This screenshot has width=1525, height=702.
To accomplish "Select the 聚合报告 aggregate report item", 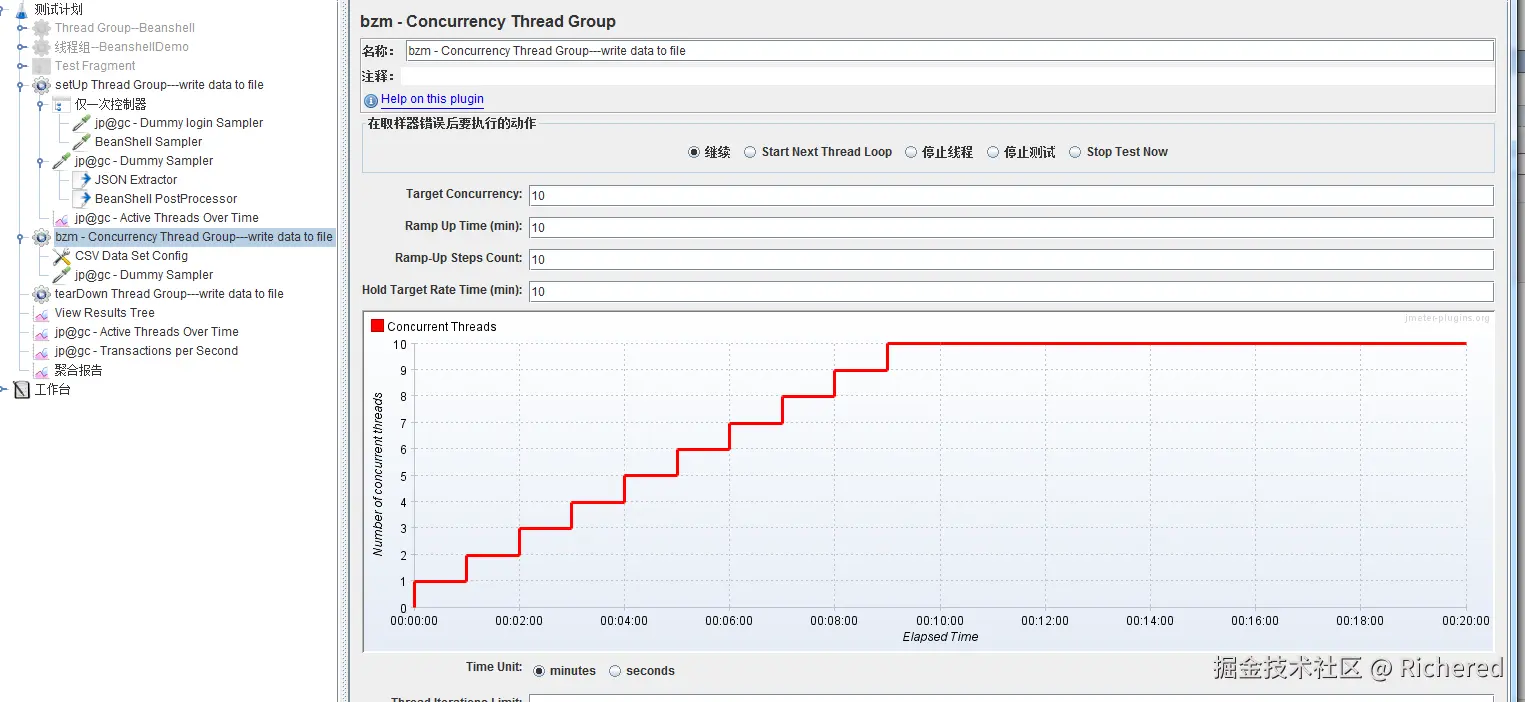I will point(78,370).
